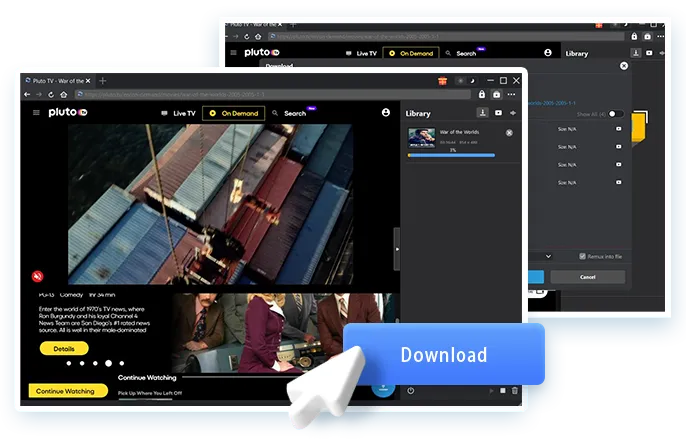
Task: Open the home page in the front window
Action: point(63,94)
